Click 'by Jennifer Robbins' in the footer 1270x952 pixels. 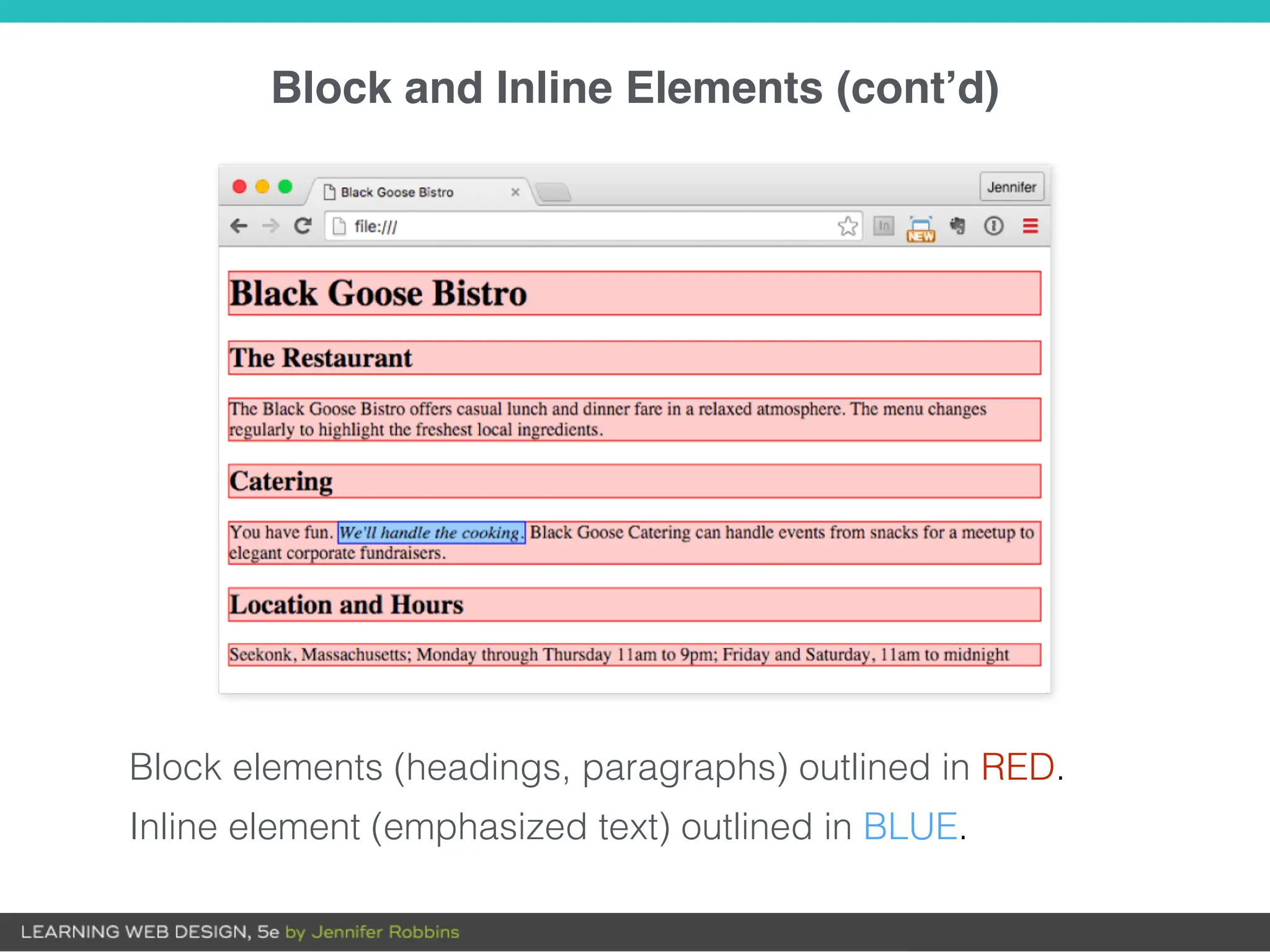click(x=372, y=932)
